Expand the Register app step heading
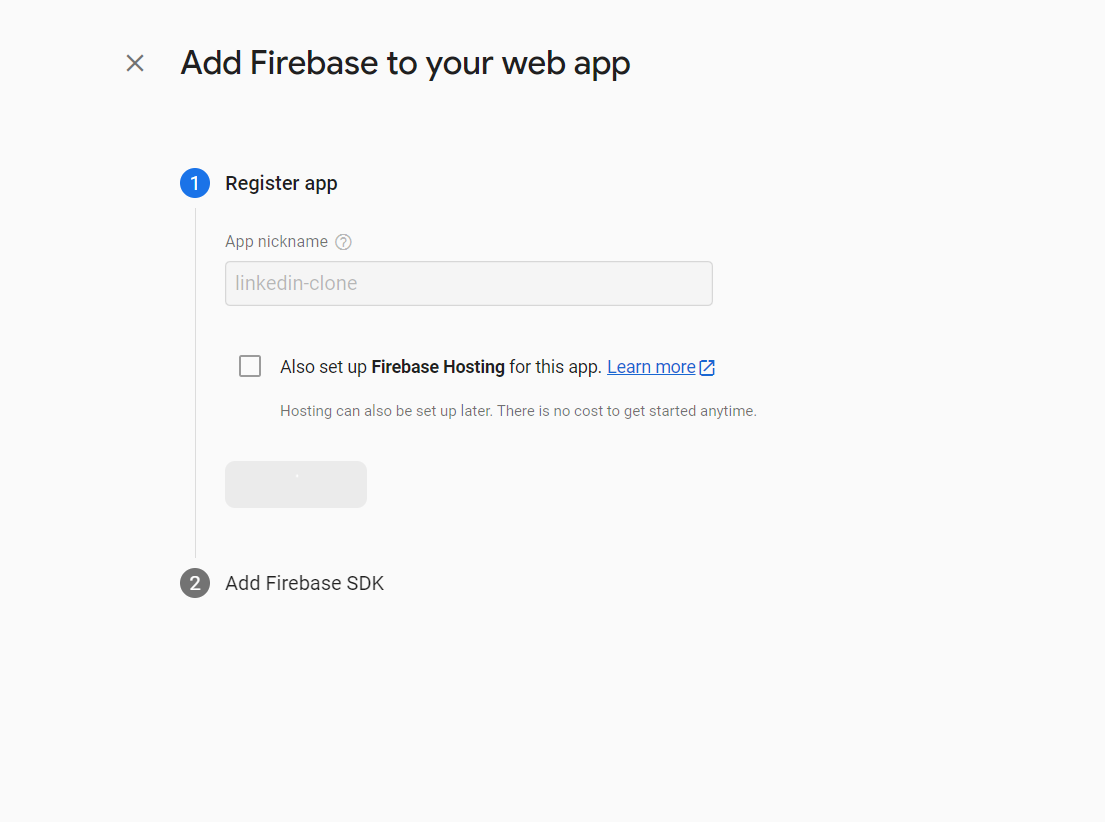 pos(281,183)
